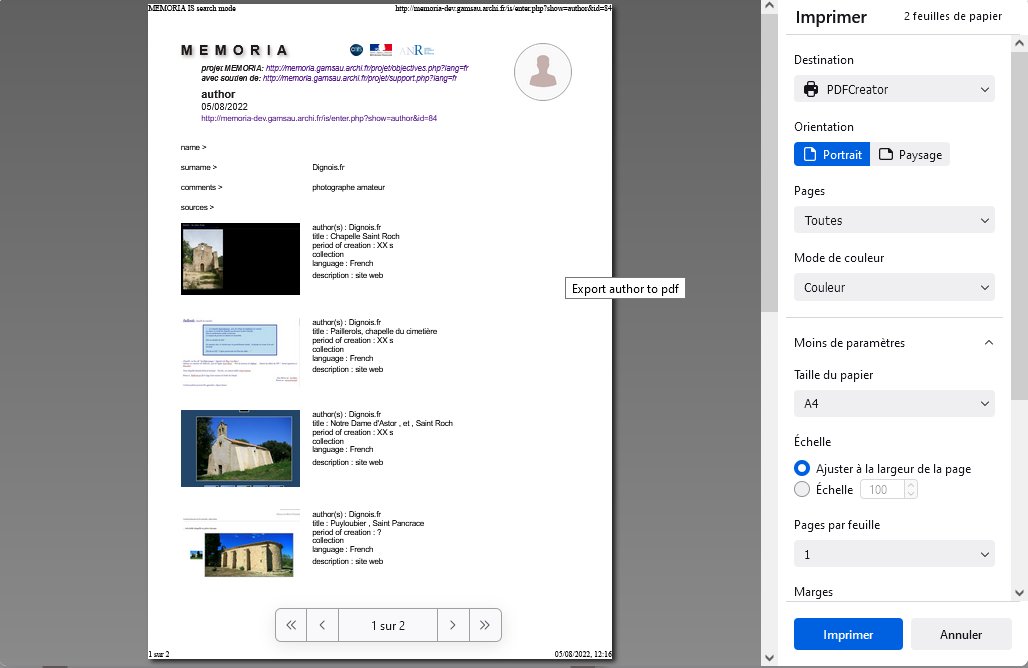Click the date '05/08/2022' under author
1028x668 pixels.
click(224, 107)
